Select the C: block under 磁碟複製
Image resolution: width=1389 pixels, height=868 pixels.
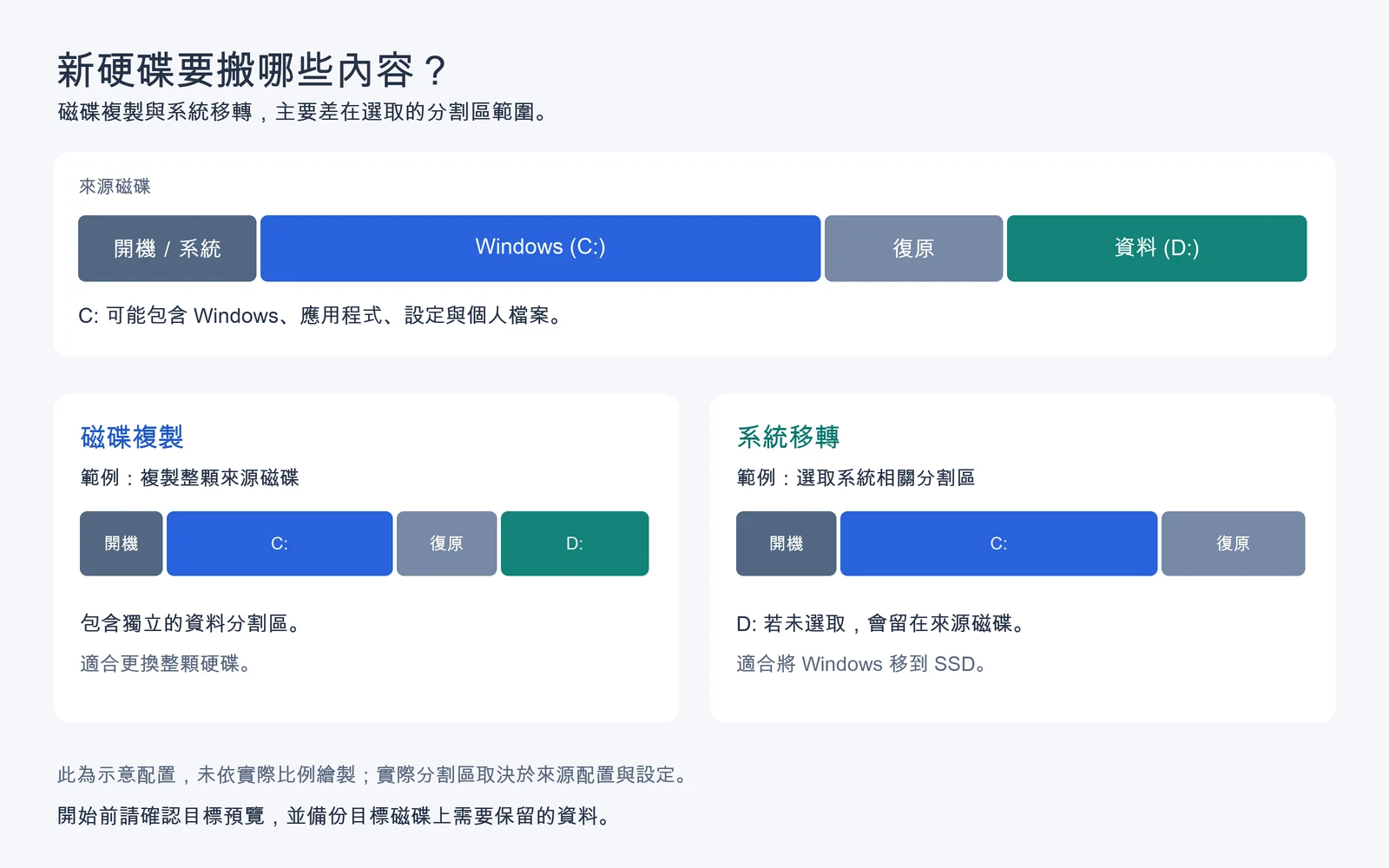point(280,543)
